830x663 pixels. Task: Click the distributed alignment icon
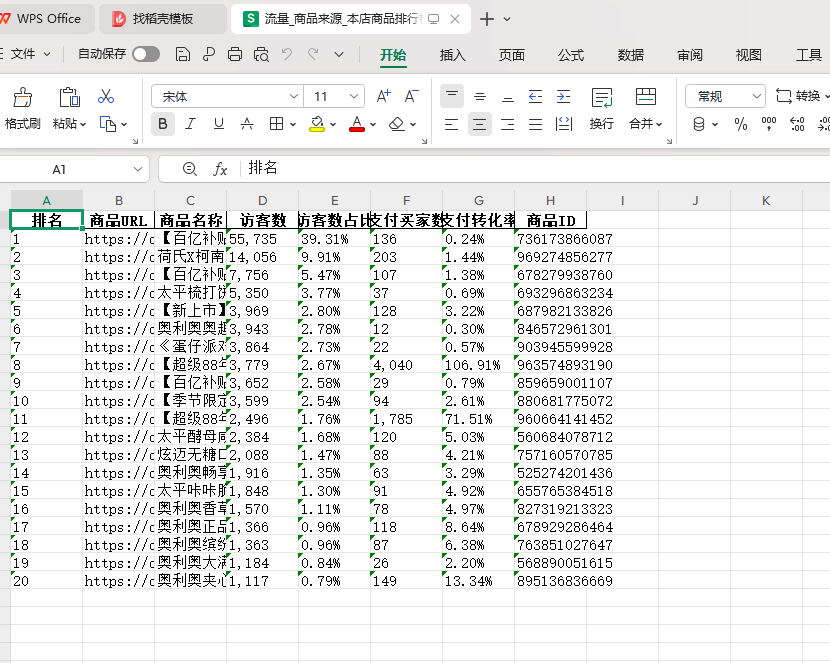click(564, 124)
